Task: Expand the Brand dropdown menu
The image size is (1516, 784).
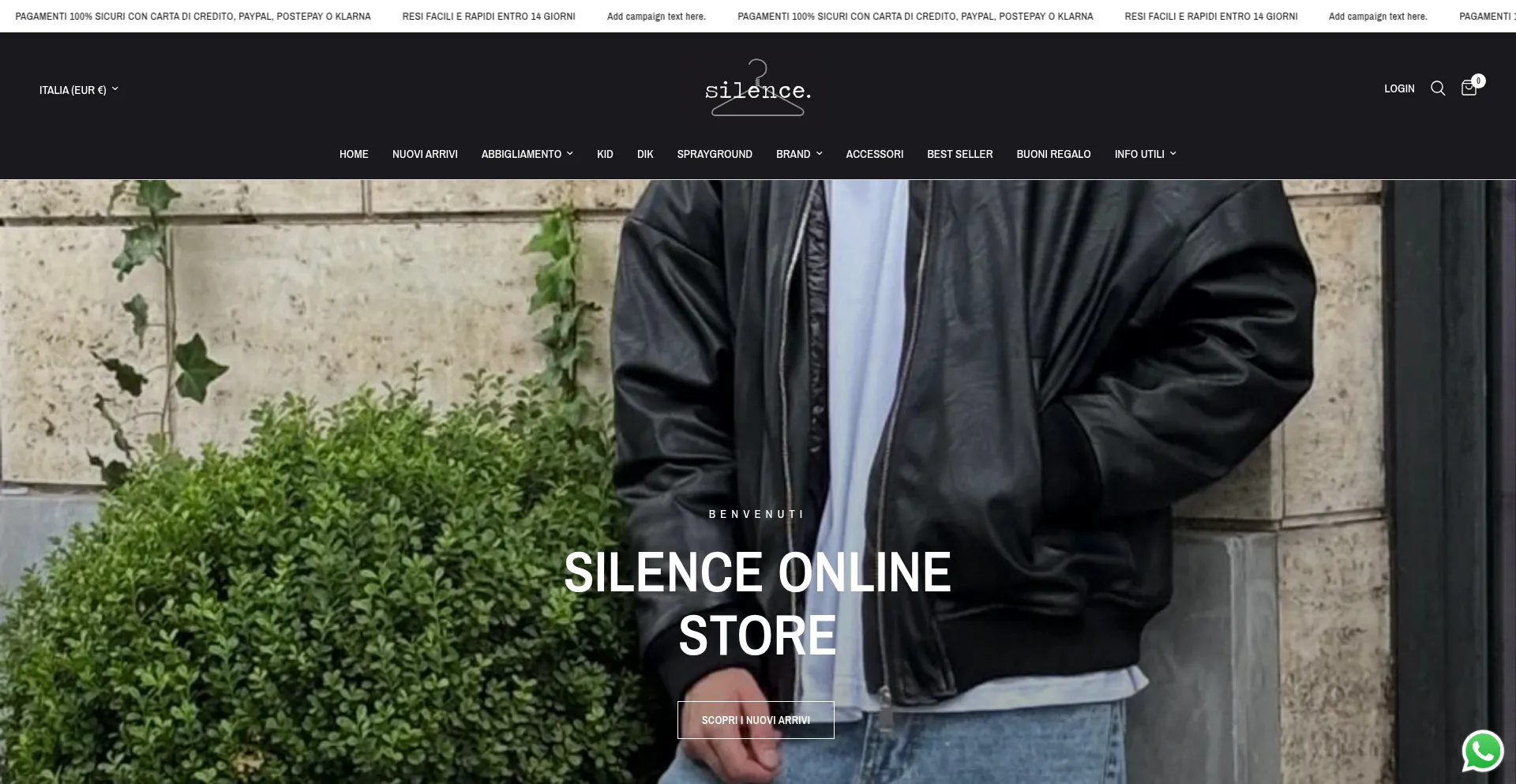Action: point(799,154)
